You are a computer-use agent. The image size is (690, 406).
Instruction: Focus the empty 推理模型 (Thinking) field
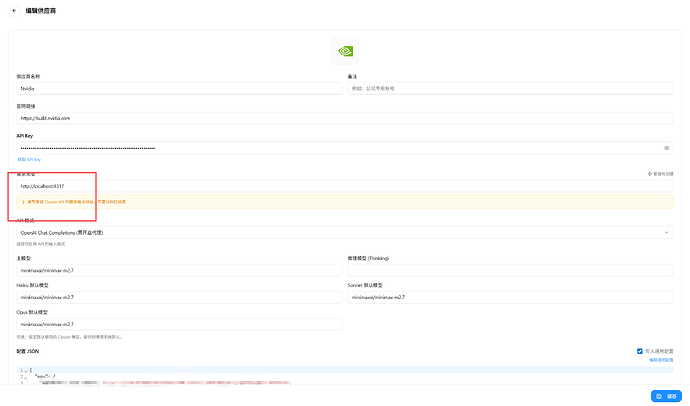(510, 271)
